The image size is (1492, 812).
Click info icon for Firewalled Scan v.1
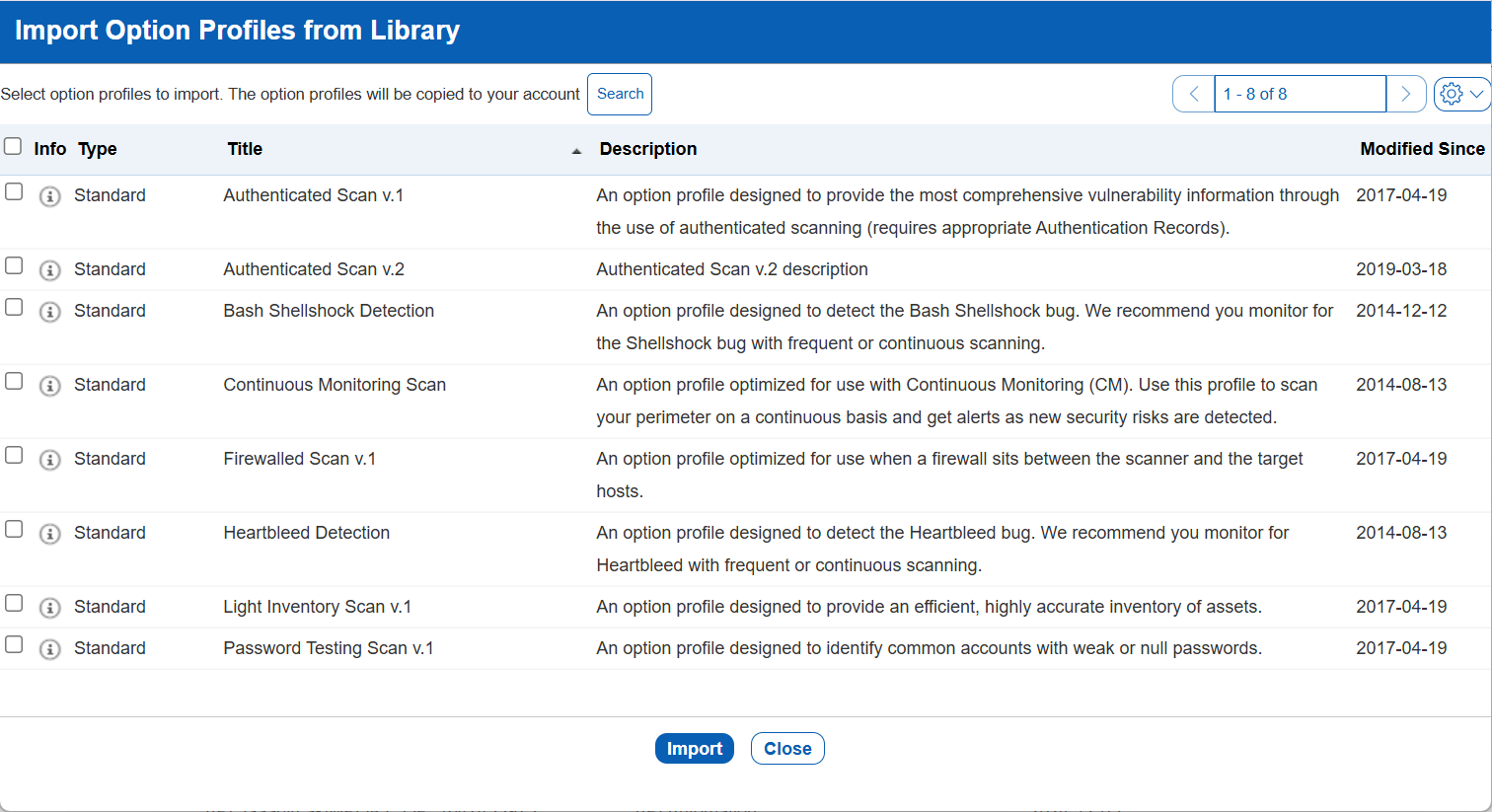[49, 460]
